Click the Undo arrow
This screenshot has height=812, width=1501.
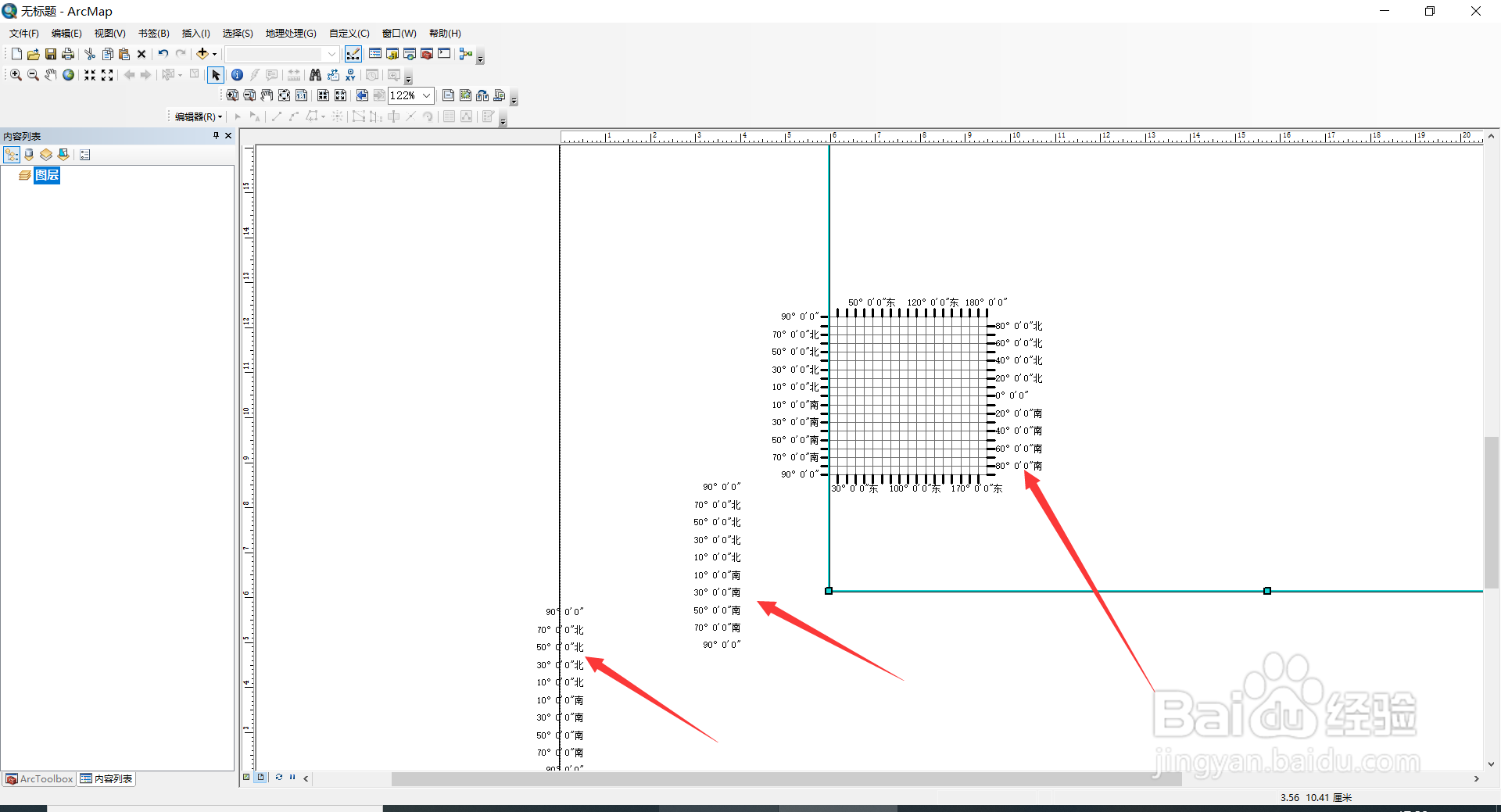coord(163,54)
